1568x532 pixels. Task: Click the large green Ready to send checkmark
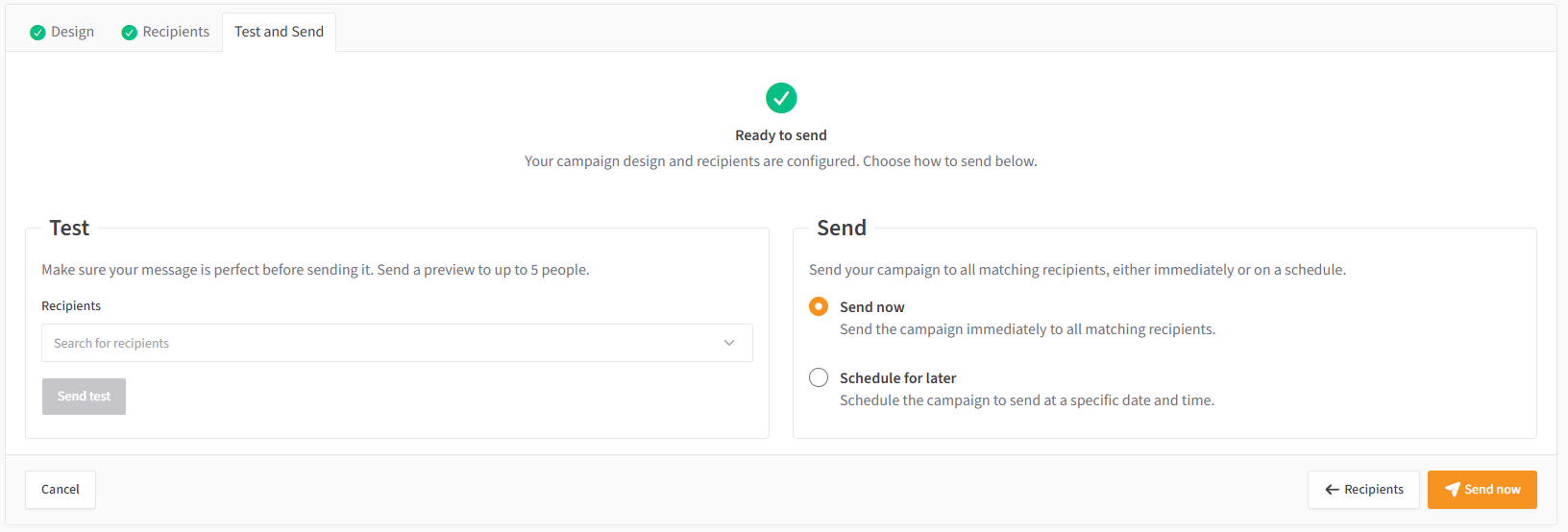781,98
